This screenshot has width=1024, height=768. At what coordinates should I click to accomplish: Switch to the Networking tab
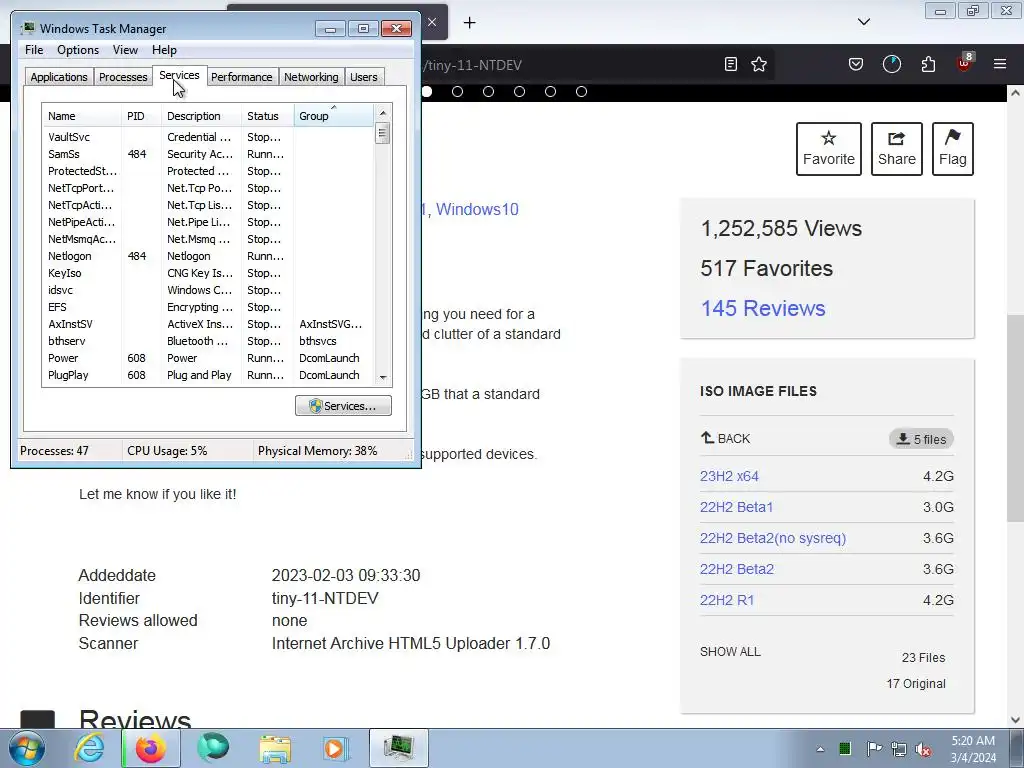[311, 76]
